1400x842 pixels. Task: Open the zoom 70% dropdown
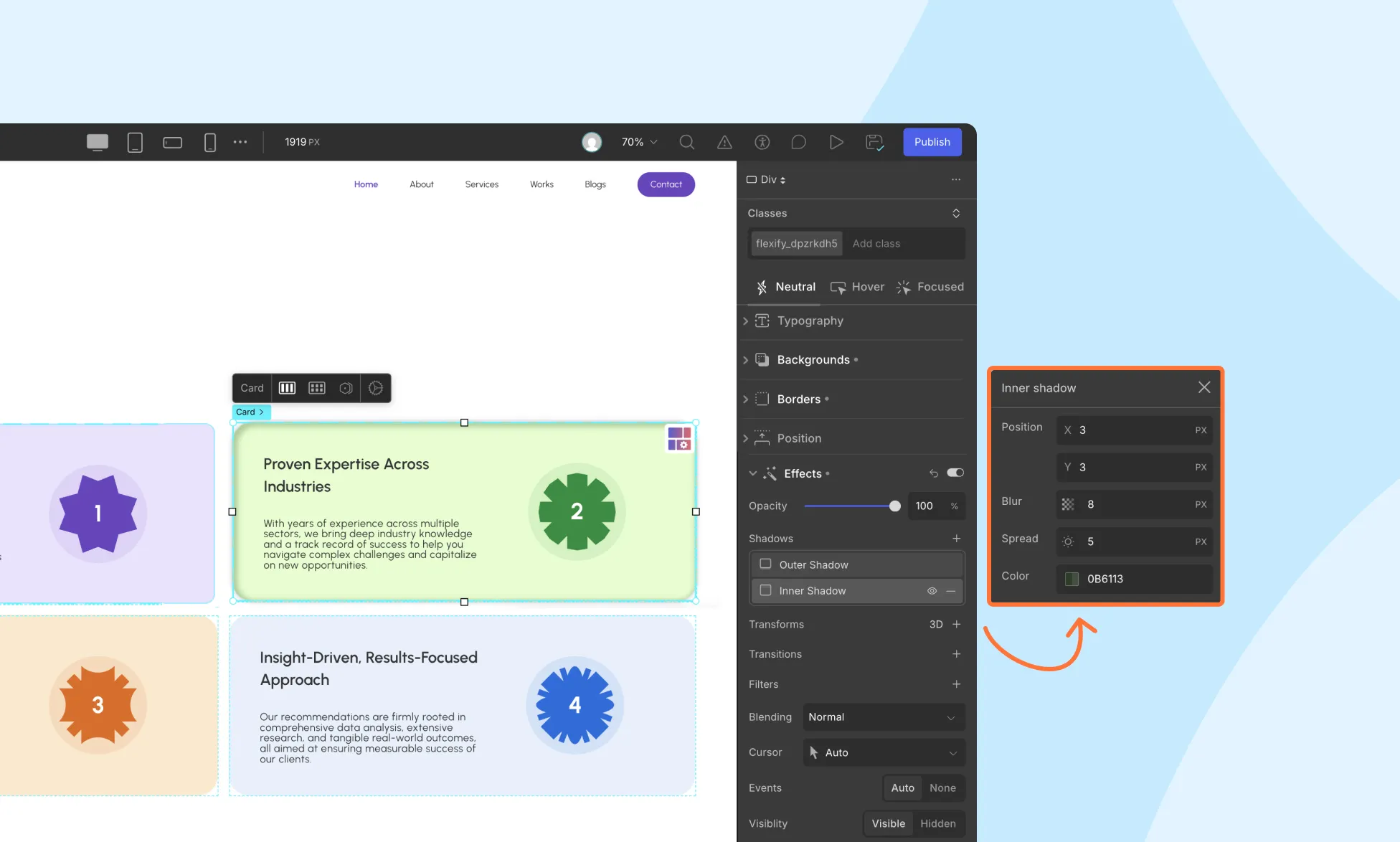click(x=639, y=142)
